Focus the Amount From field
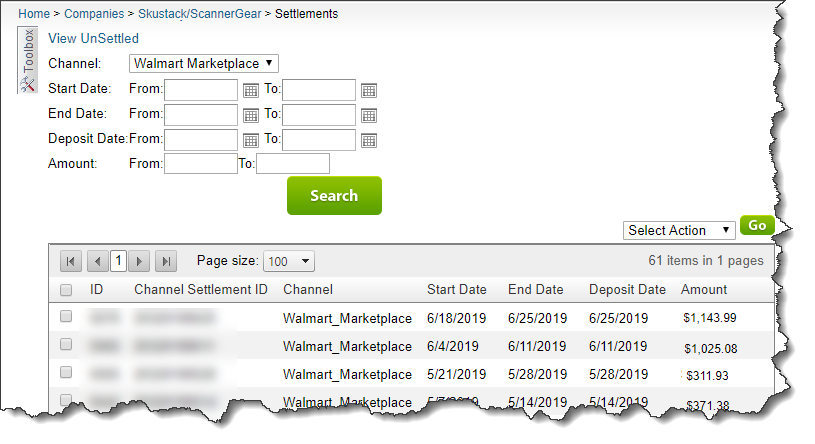The width and height of the screenshot is (815, 444). [x=201, y=164]
